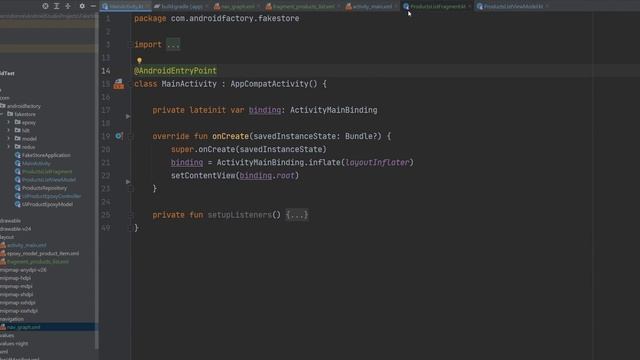Click FakeStoreApplication Kotlin file icon
The width and height of the screenshot is (640, 360).
[x=18, y=155]
